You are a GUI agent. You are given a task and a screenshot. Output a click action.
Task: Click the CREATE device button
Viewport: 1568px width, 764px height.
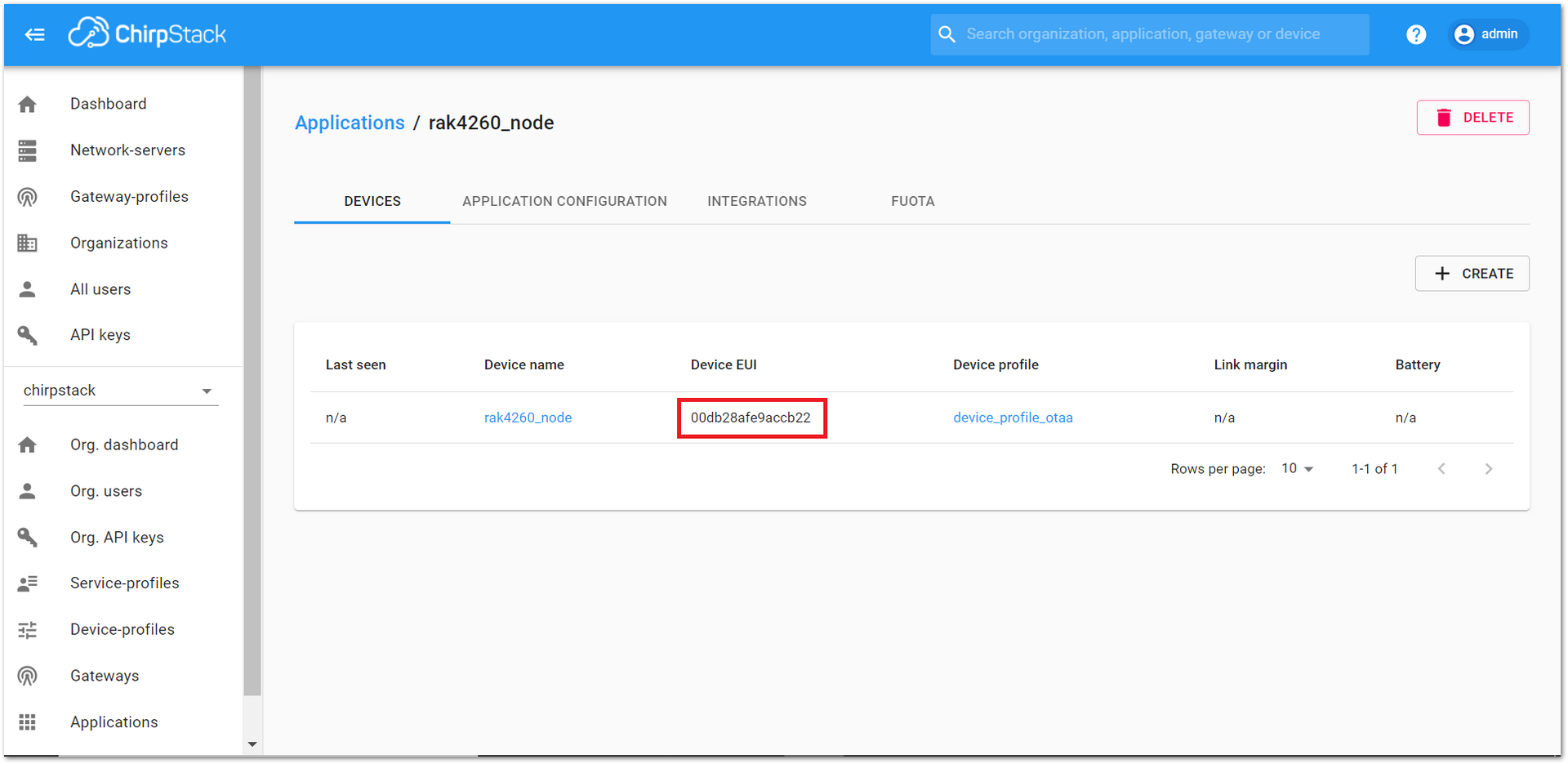(x=1472, y=274)
